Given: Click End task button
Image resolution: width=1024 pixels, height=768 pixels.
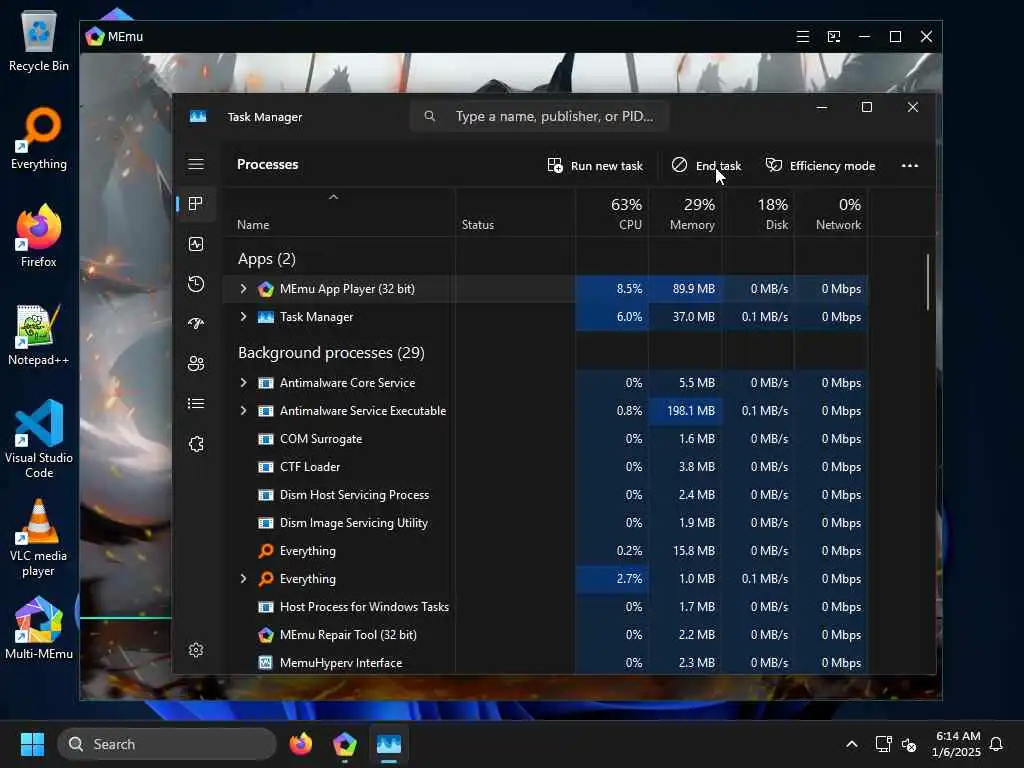Looking at the screenshot, I should [x=706, y=166].
